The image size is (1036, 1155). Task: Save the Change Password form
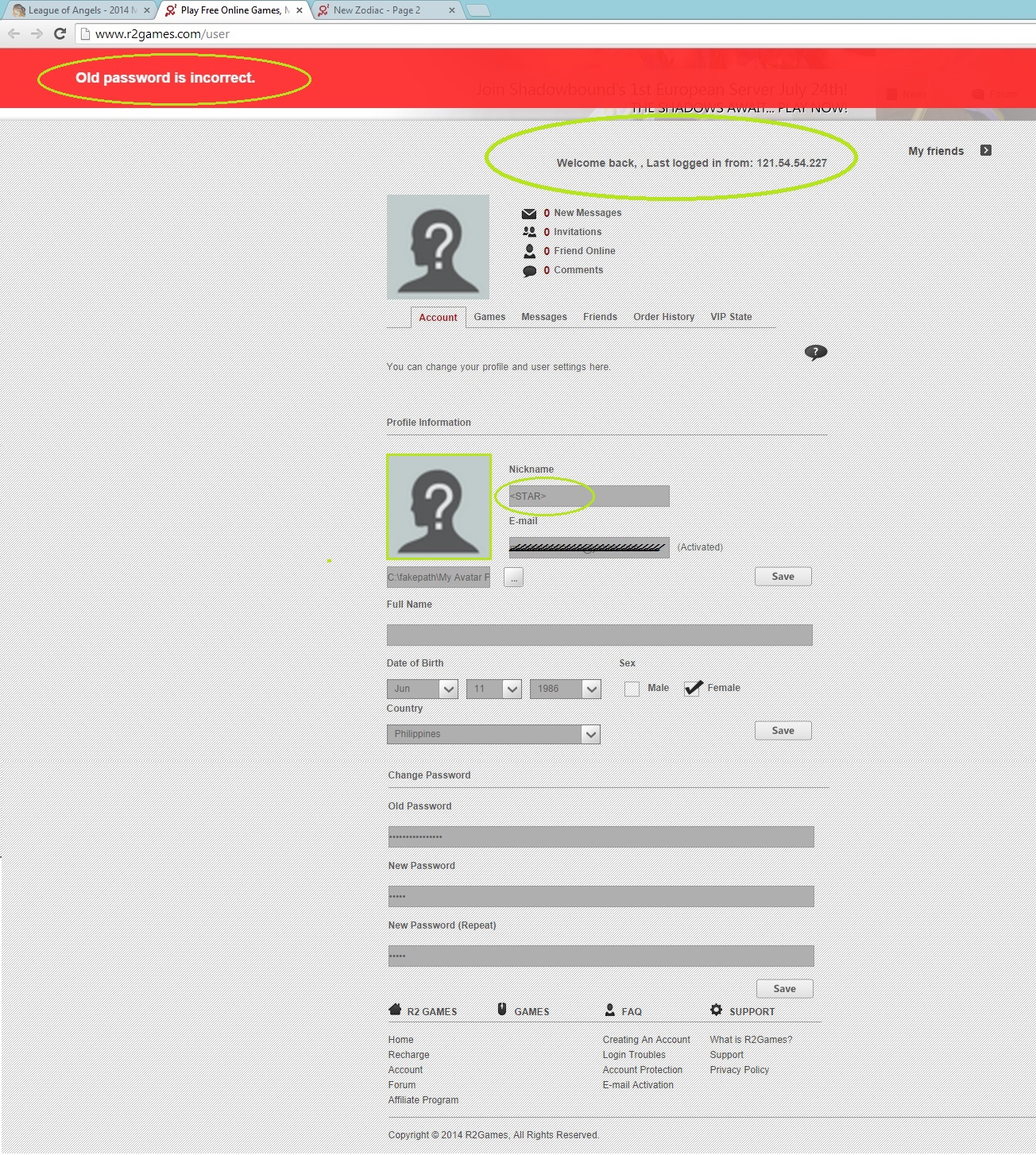783,988
